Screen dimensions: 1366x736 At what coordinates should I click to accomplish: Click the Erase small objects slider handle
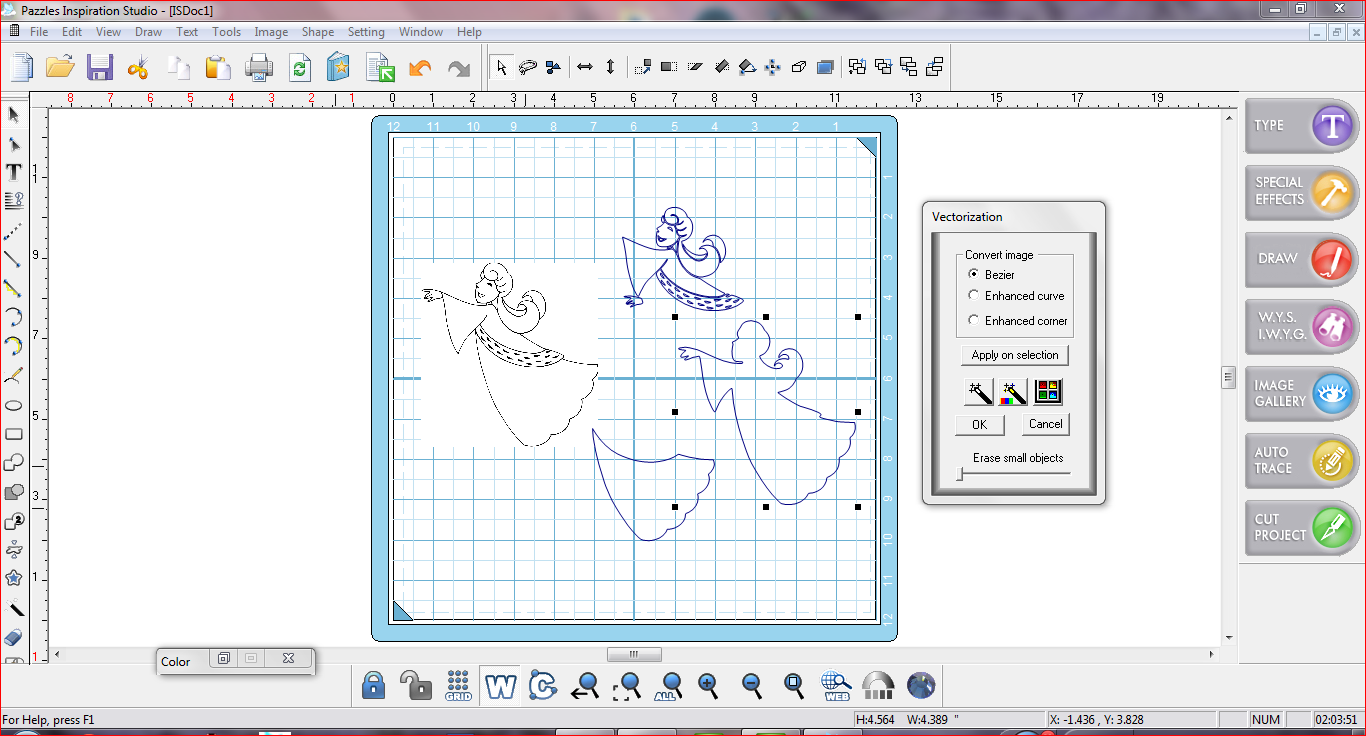[960, 475]
